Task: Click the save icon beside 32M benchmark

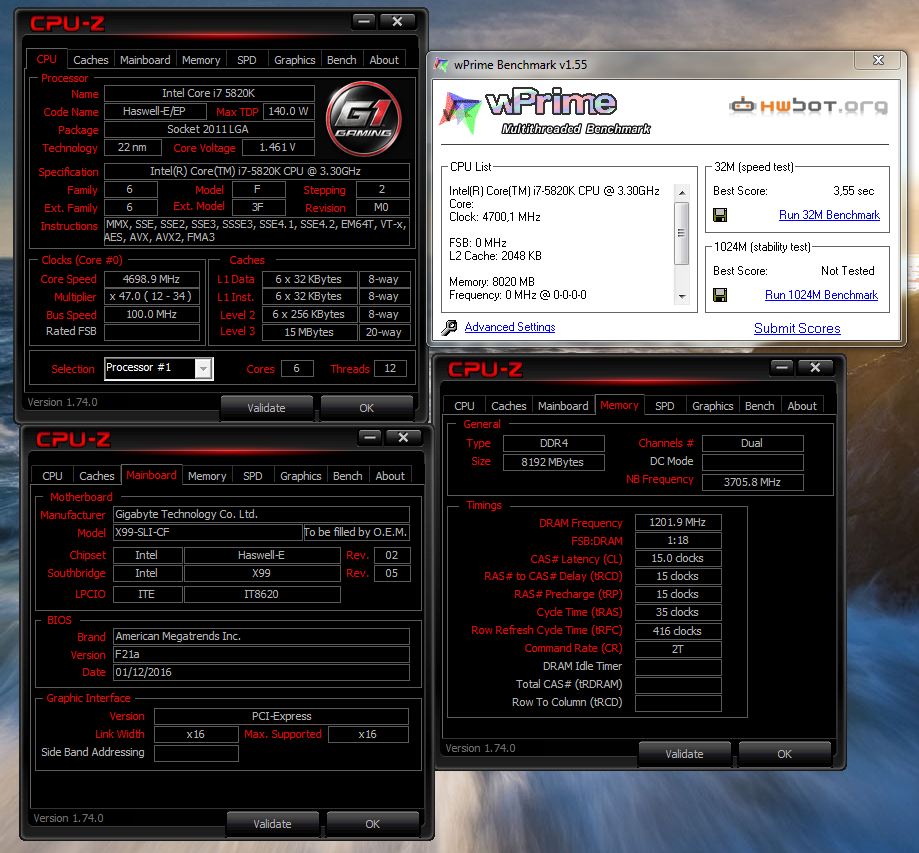Action: (720, 215)
